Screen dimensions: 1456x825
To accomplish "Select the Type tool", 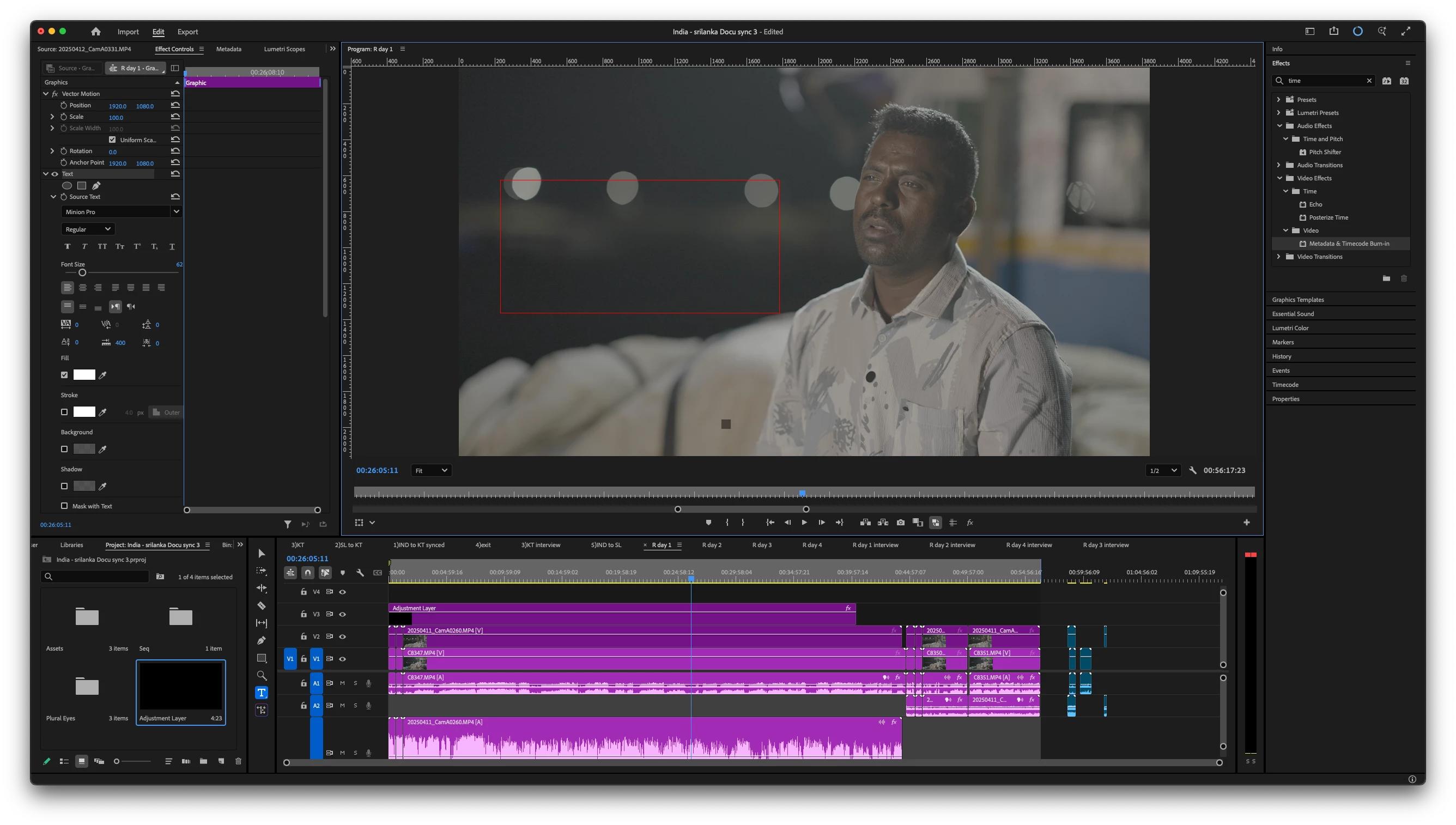I will (261, 693).
